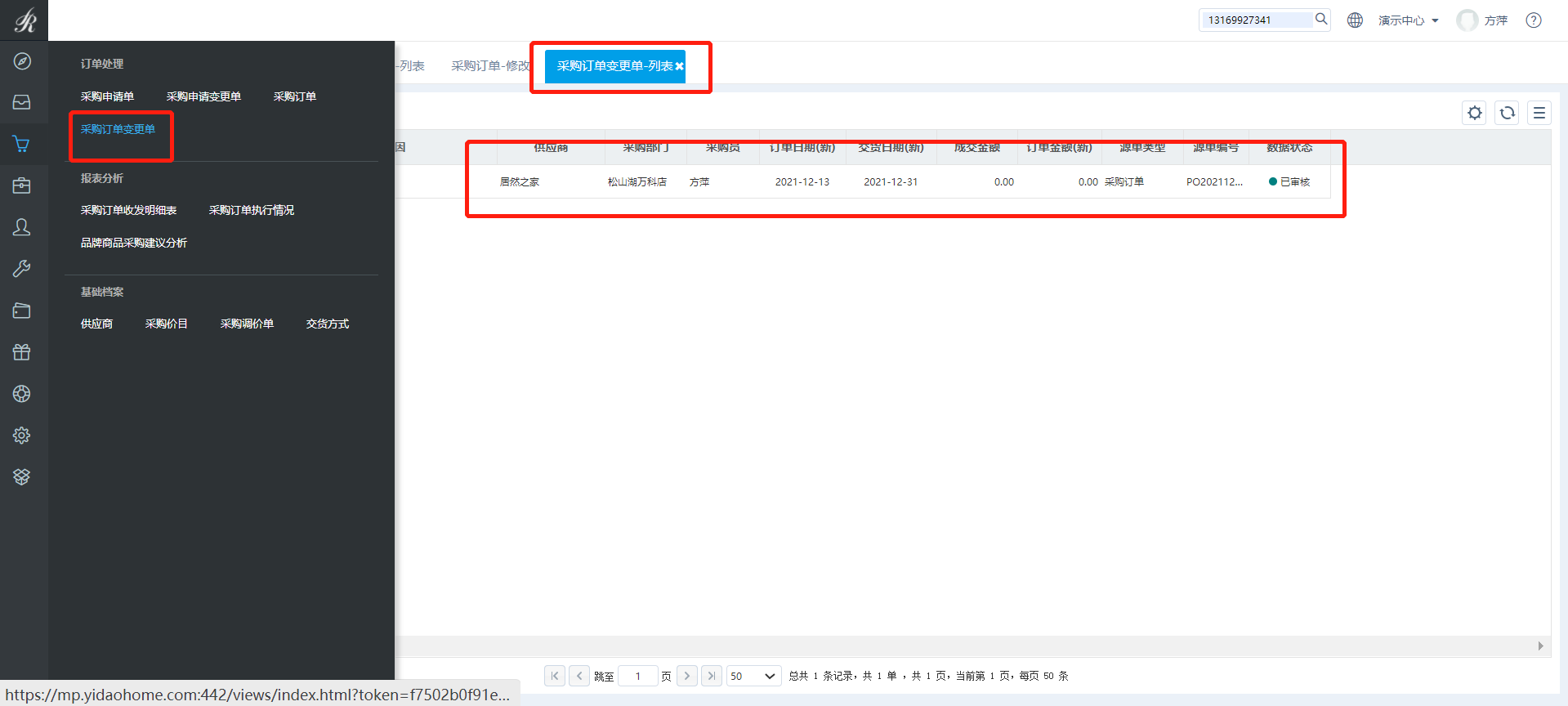The width and height of the screenshot is (1568, 706).
Task: Click the search box containing 13169927341
Action: [x=1257, y=20]
